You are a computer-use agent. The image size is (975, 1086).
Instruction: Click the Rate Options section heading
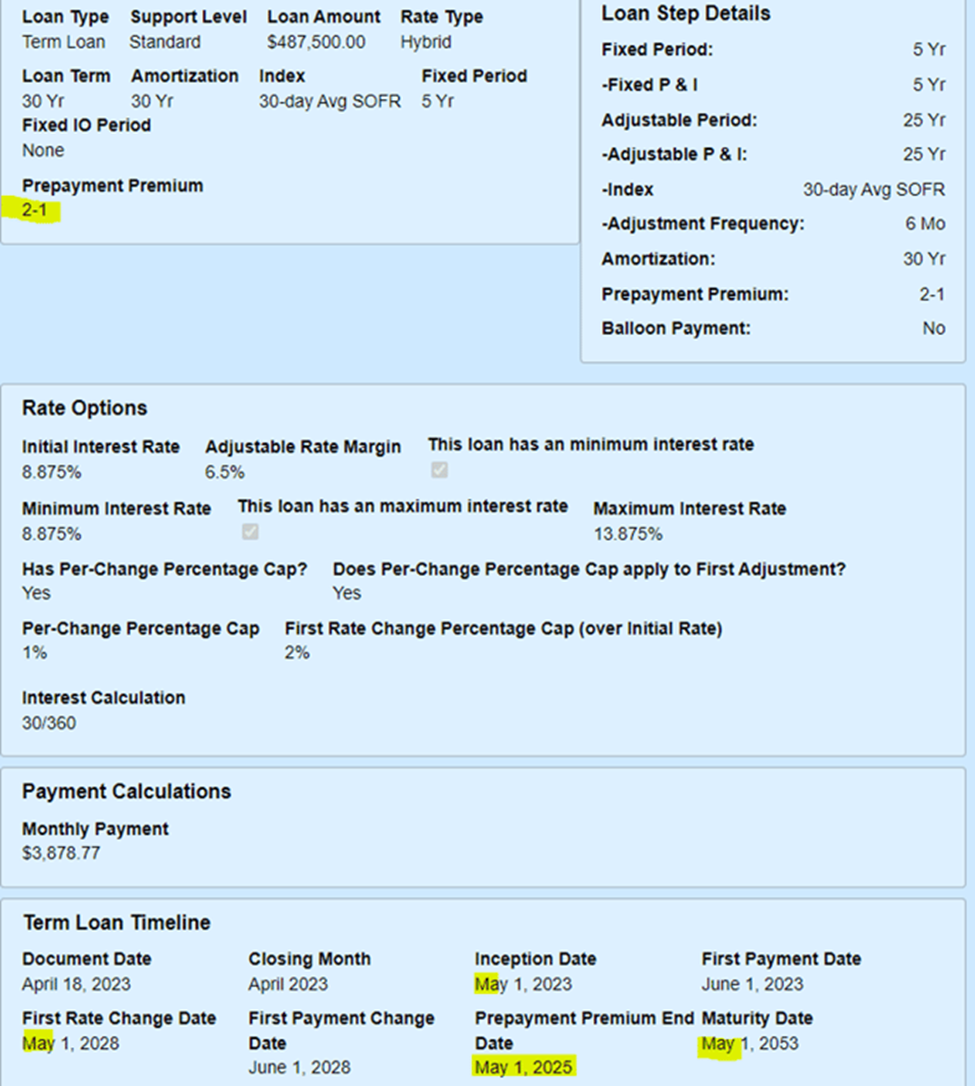84,408
